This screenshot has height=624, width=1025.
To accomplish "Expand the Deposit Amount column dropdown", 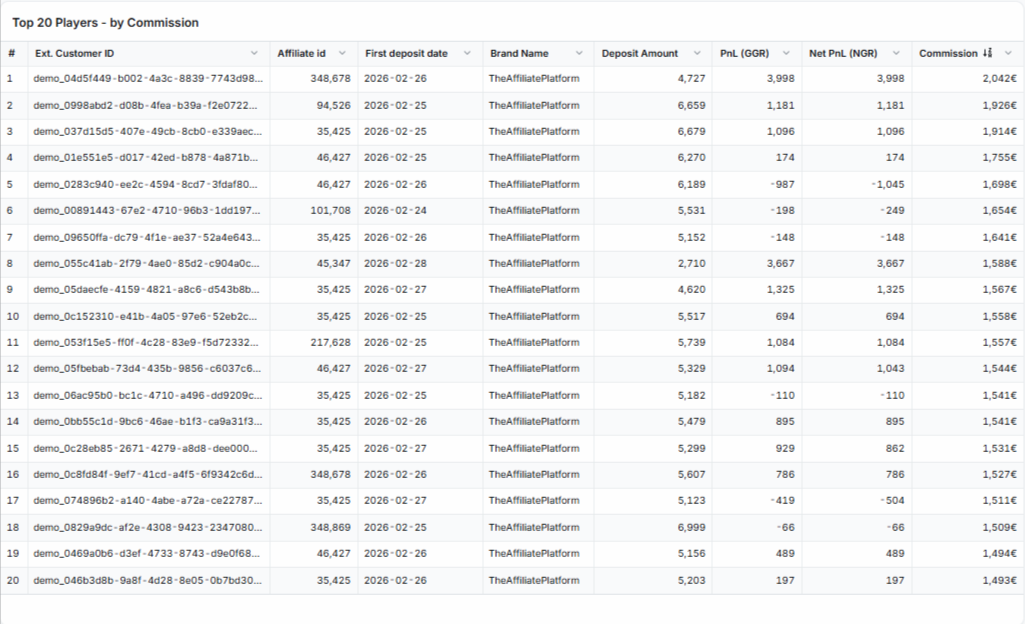I will click(698, 53).
